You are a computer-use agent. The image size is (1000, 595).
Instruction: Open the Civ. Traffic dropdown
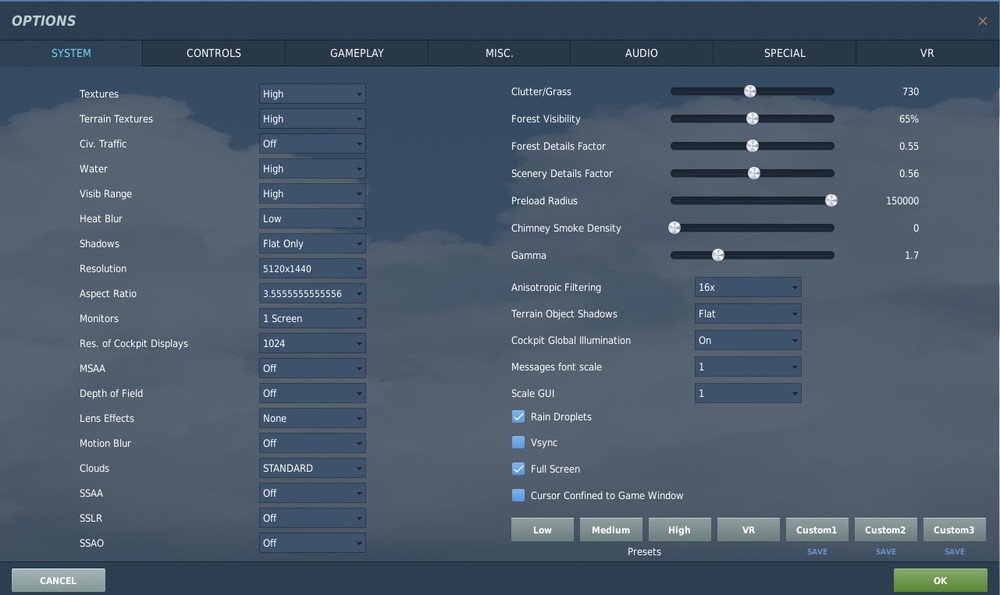311,143
